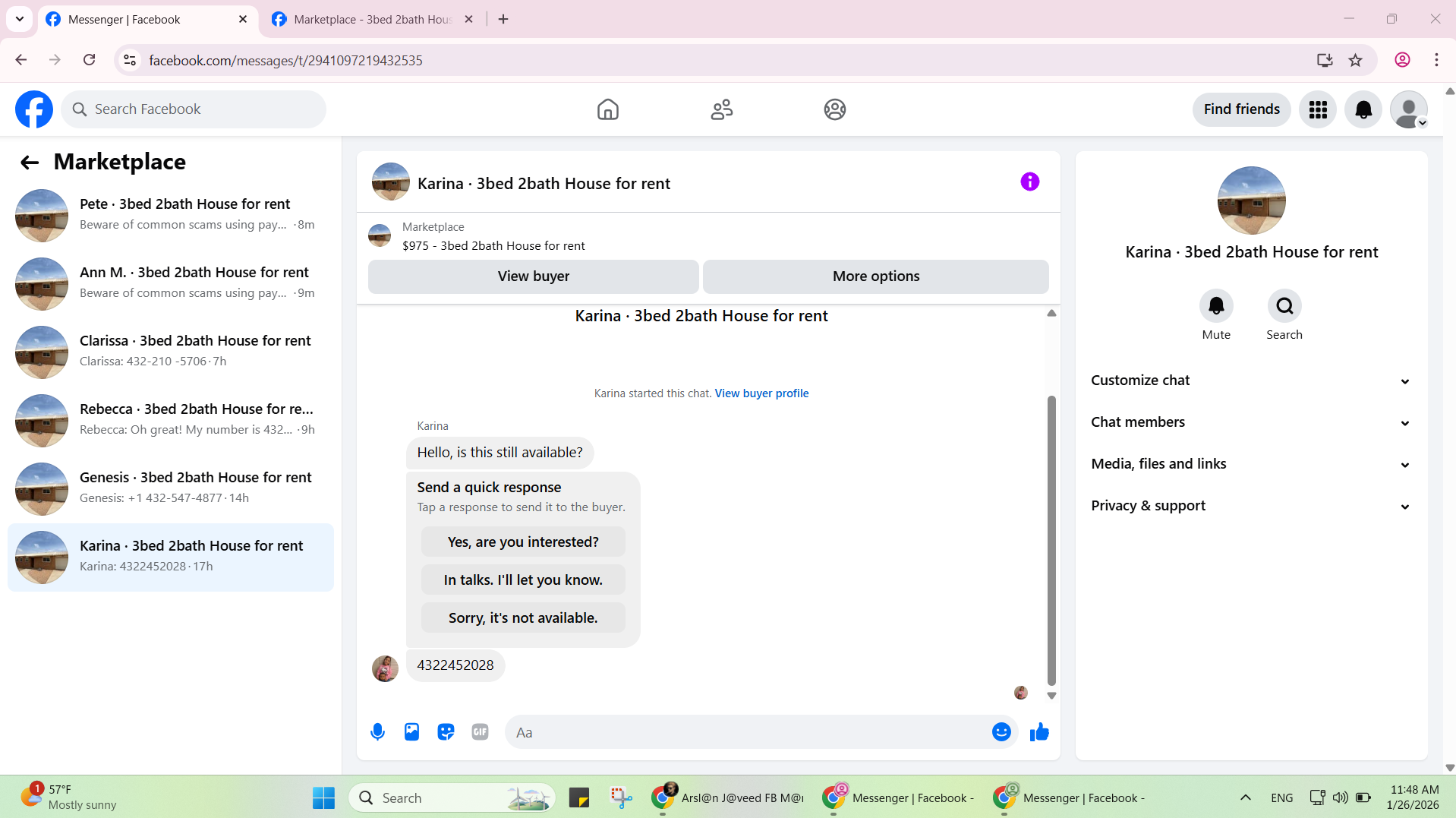1456x818 pixels.
Task: Open Pete's house for rent conversation
Action: (x=171, y=216)
